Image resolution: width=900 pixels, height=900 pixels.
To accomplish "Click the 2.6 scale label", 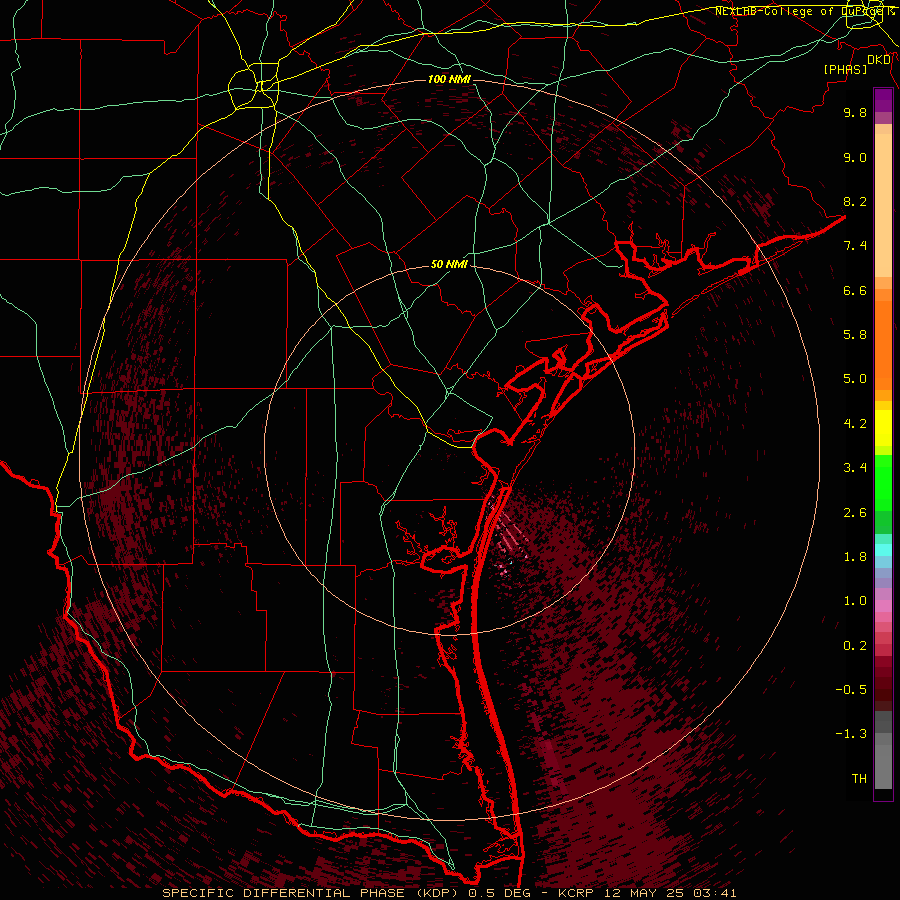I will 855,513.
